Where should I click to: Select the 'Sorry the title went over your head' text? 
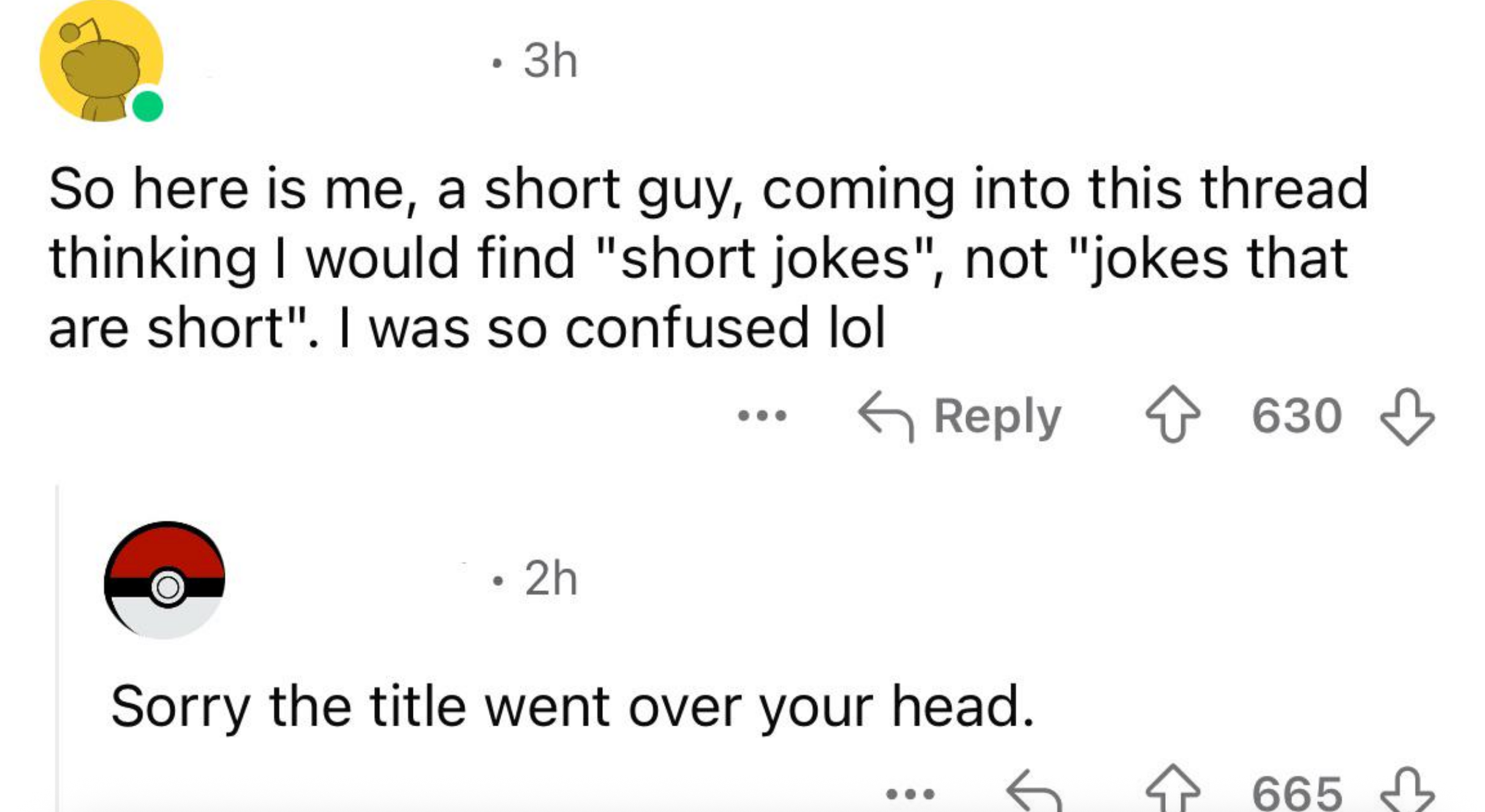coord(572,708)
